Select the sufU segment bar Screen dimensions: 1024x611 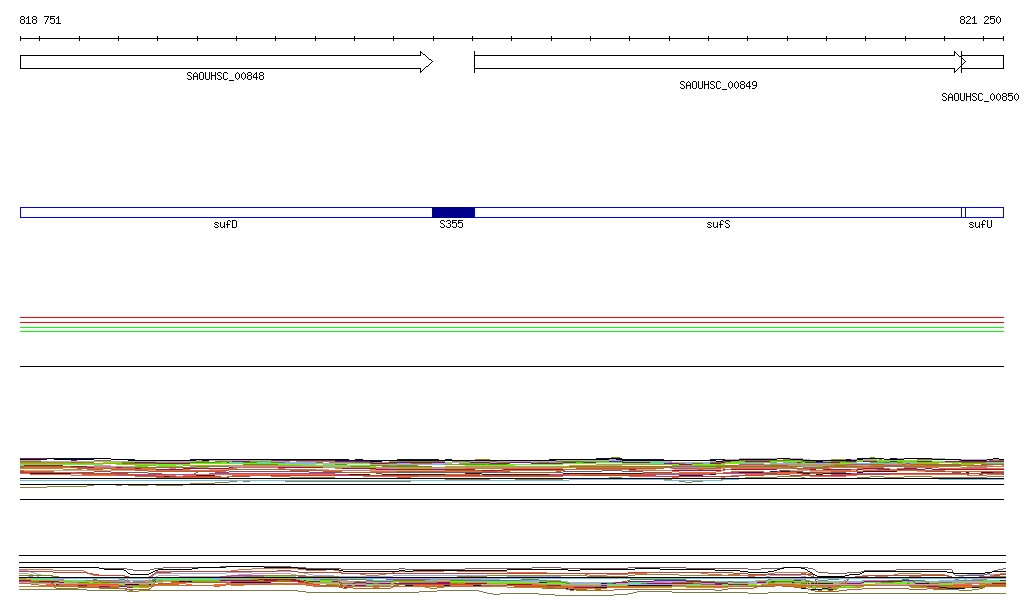click(984, 212)
